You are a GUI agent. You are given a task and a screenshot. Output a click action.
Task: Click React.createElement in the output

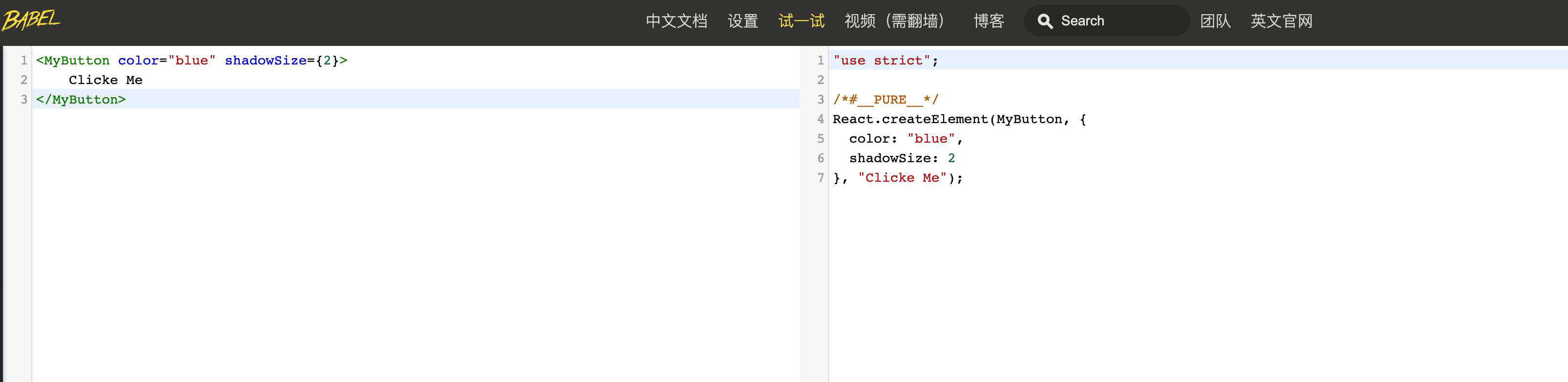[910, 119]
